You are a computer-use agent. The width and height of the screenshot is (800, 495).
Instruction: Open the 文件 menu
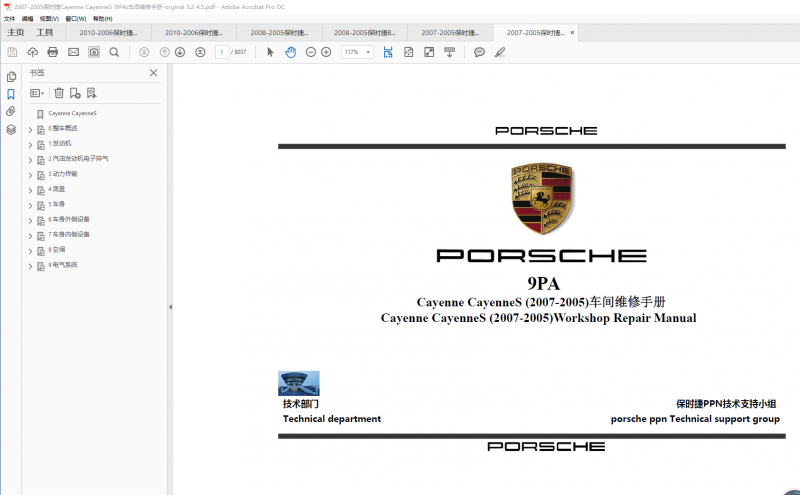click(10, 18)
